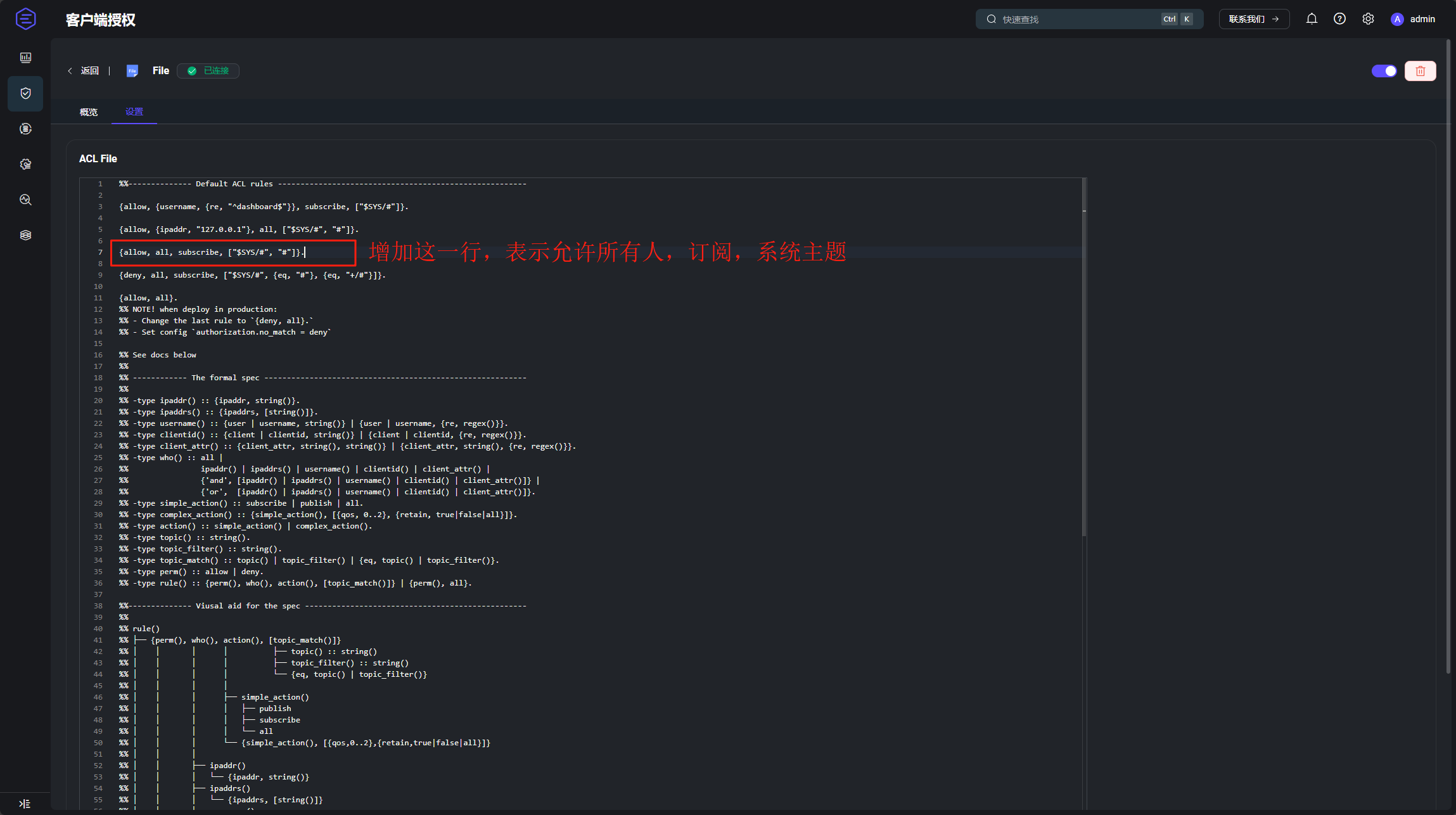Open the diagnostics tools sidebar icon

25,200
